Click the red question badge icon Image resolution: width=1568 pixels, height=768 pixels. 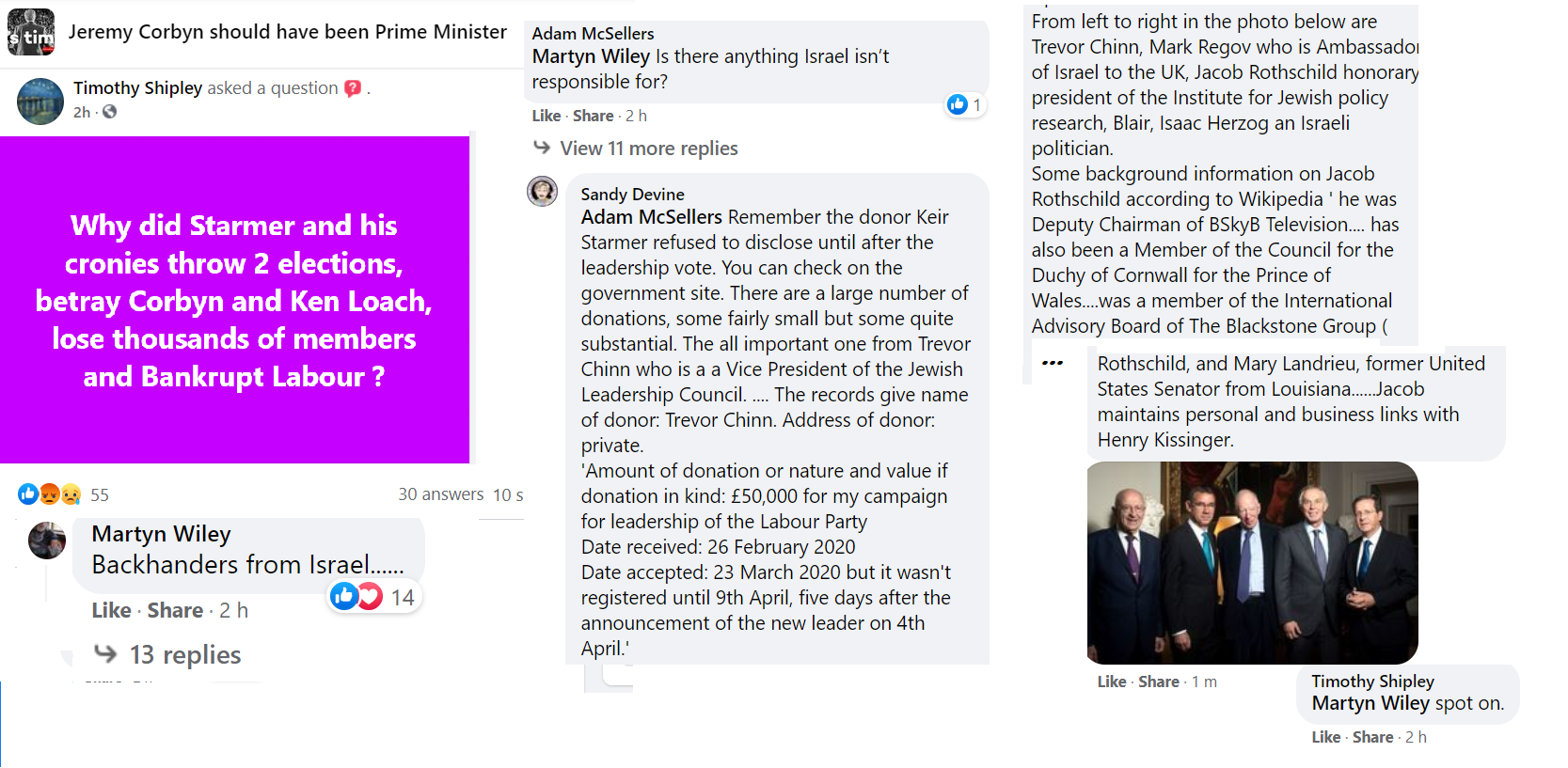(x=353, y=88)
